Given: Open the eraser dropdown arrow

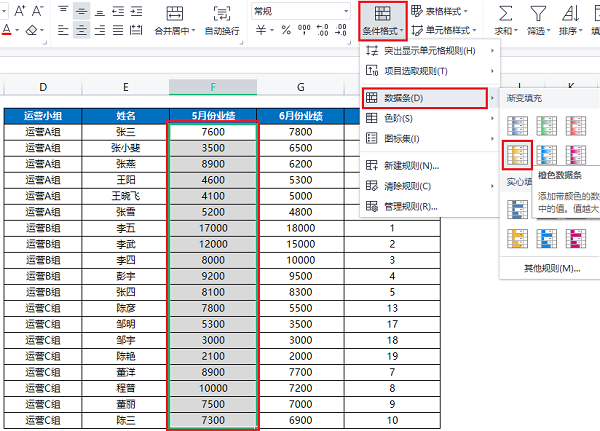Looking at the screenshot, I should (x=42, y=30).
